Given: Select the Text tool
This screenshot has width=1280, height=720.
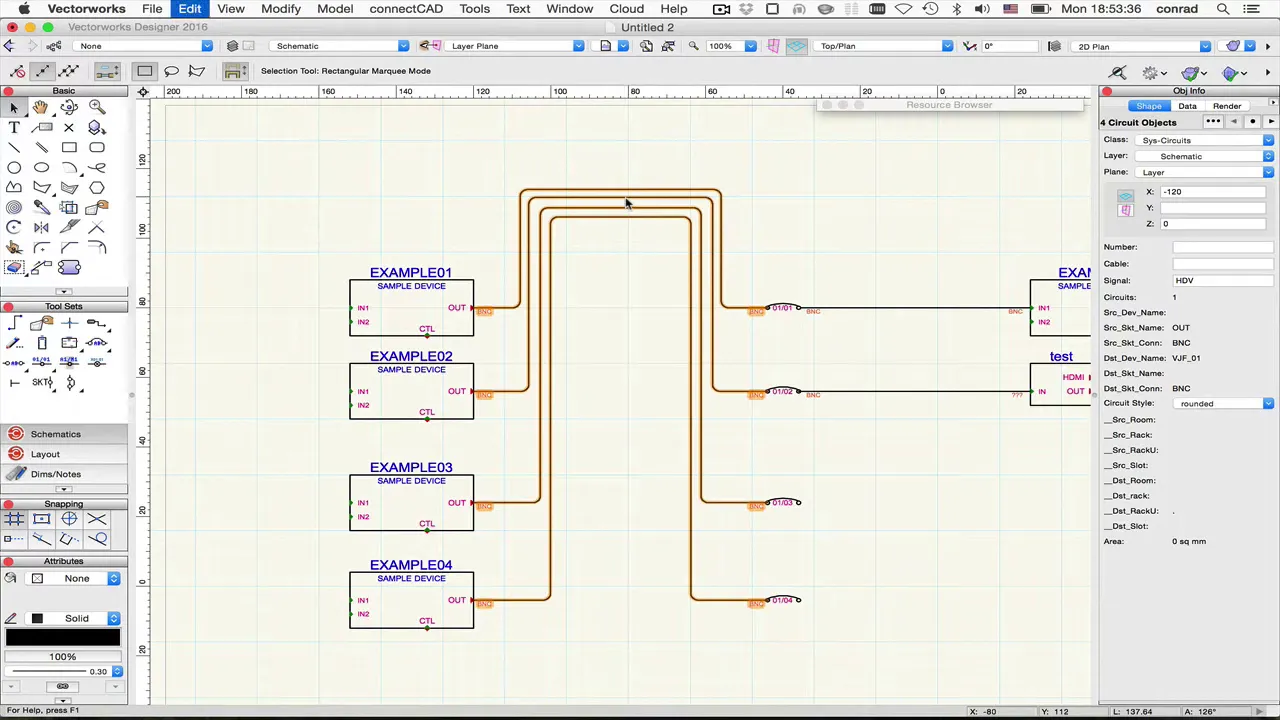Looking at the screenshot, I should (14, 127).
